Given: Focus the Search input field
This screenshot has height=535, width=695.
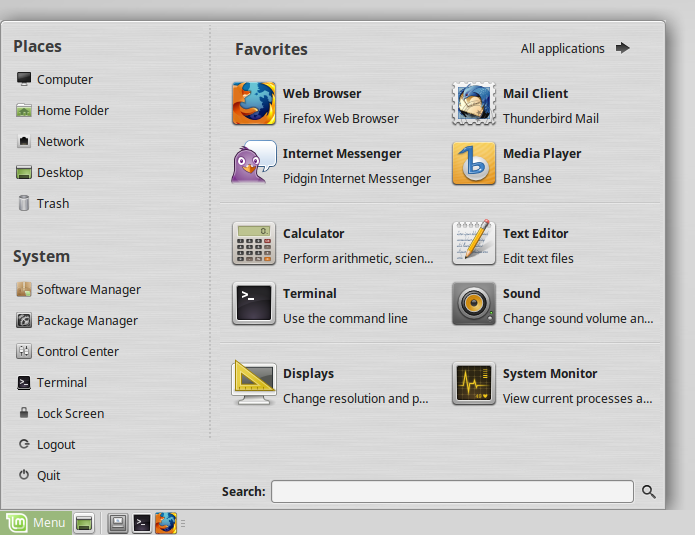Looking at the screenshot, I should [x=452, y=491].
